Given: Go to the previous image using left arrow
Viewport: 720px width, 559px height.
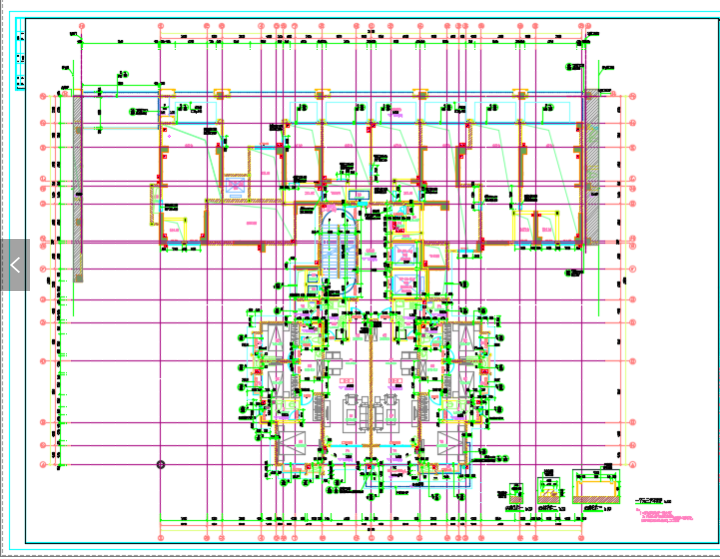Looking at the screenshot, I should [x=15, y=265].
